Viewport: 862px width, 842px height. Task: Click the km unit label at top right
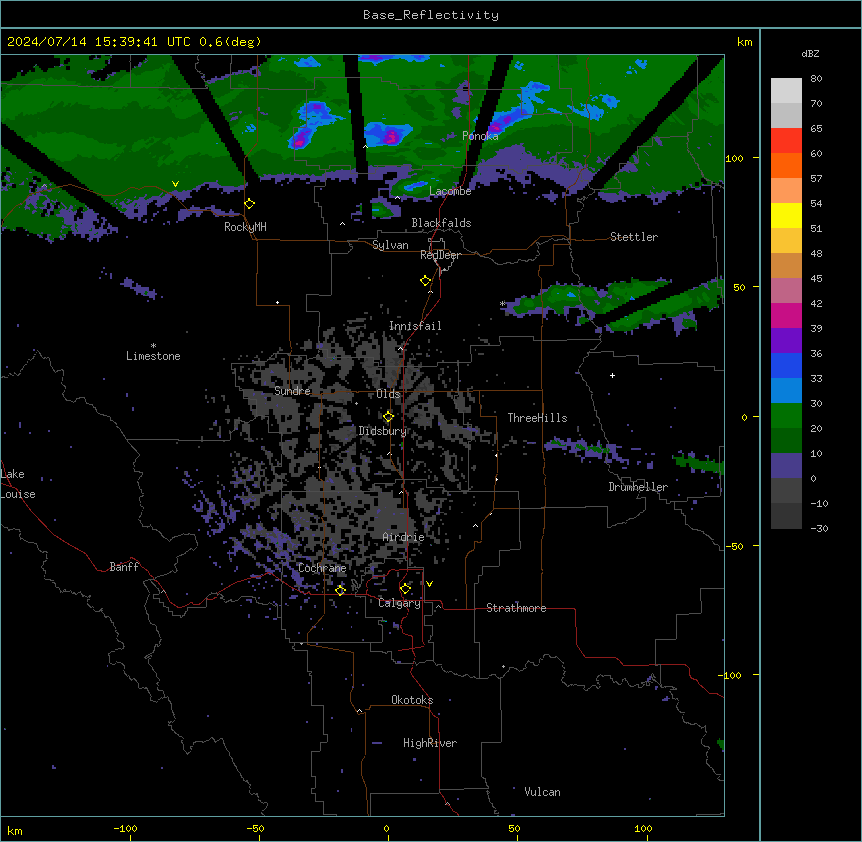(745, 42)
